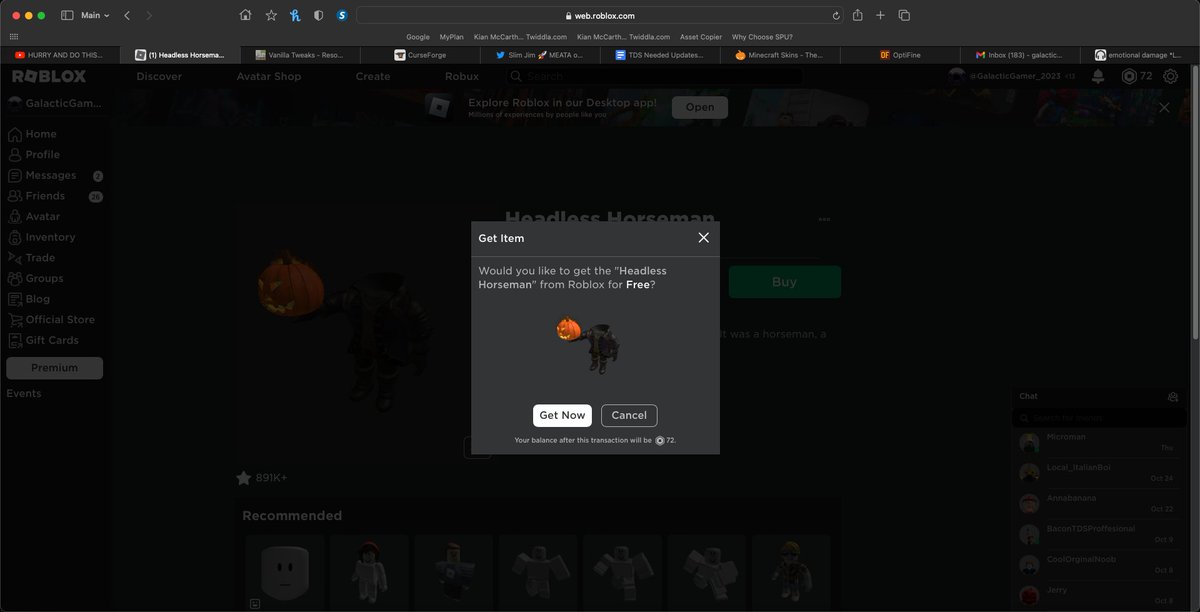Click the favorite star showing 891K+

pos(243,478)
